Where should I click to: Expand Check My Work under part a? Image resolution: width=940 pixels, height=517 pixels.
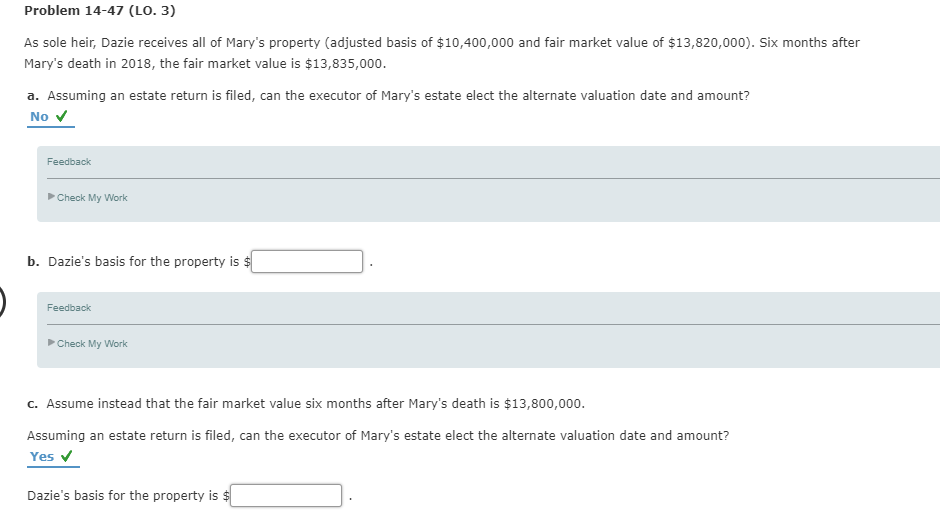92,198
